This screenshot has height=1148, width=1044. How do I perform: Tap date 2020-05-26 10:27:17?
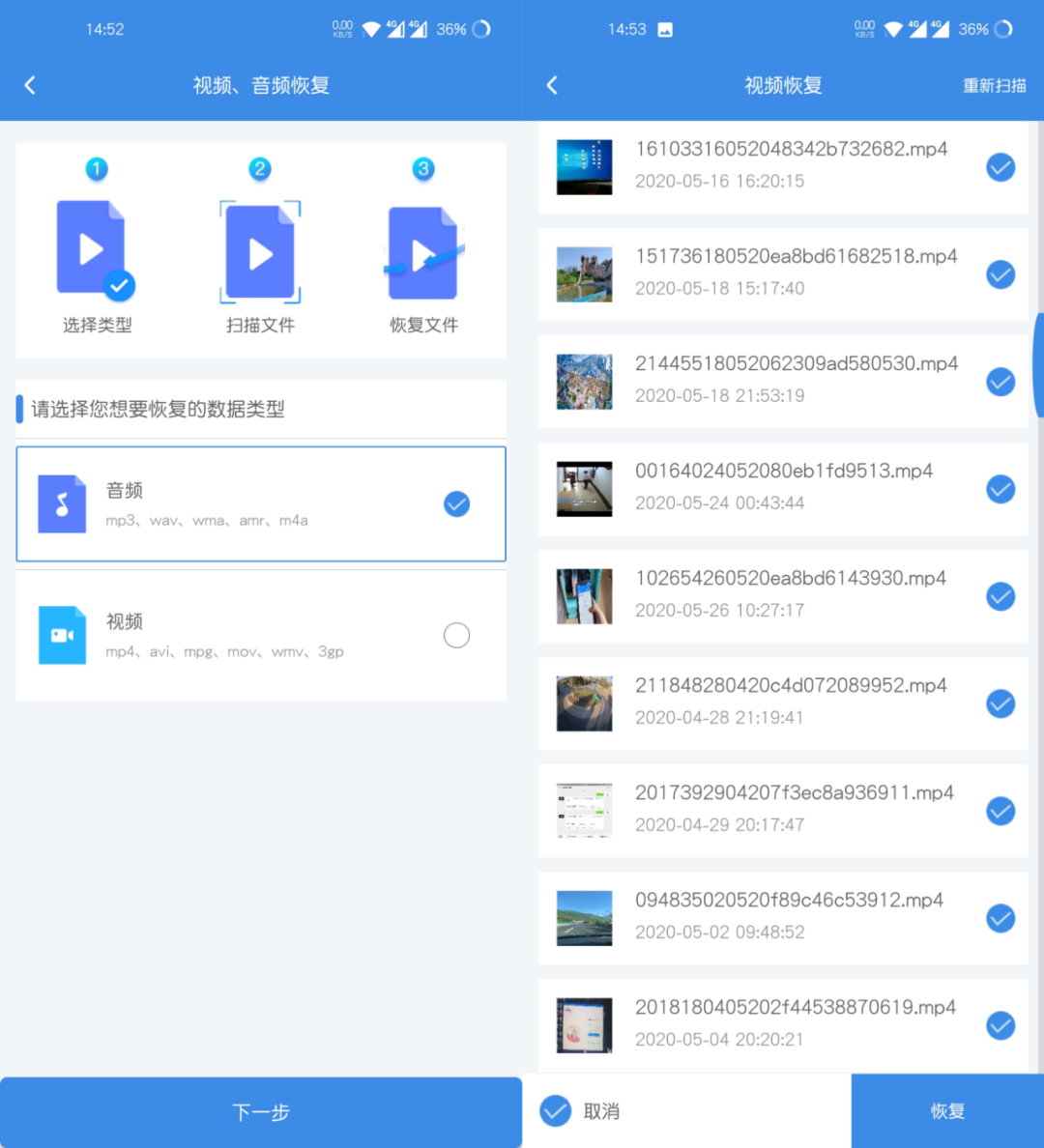coord(719,610)
